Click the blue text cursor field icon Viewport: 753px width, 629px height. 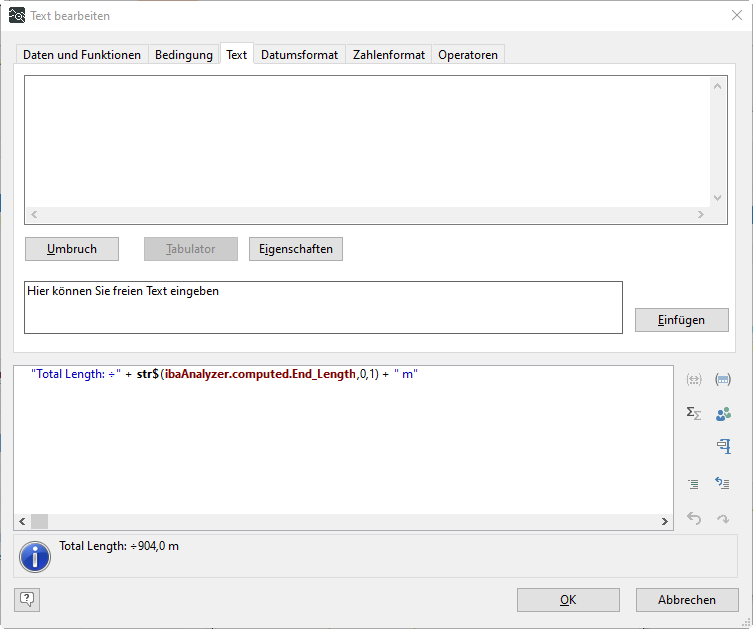point(724,447)
